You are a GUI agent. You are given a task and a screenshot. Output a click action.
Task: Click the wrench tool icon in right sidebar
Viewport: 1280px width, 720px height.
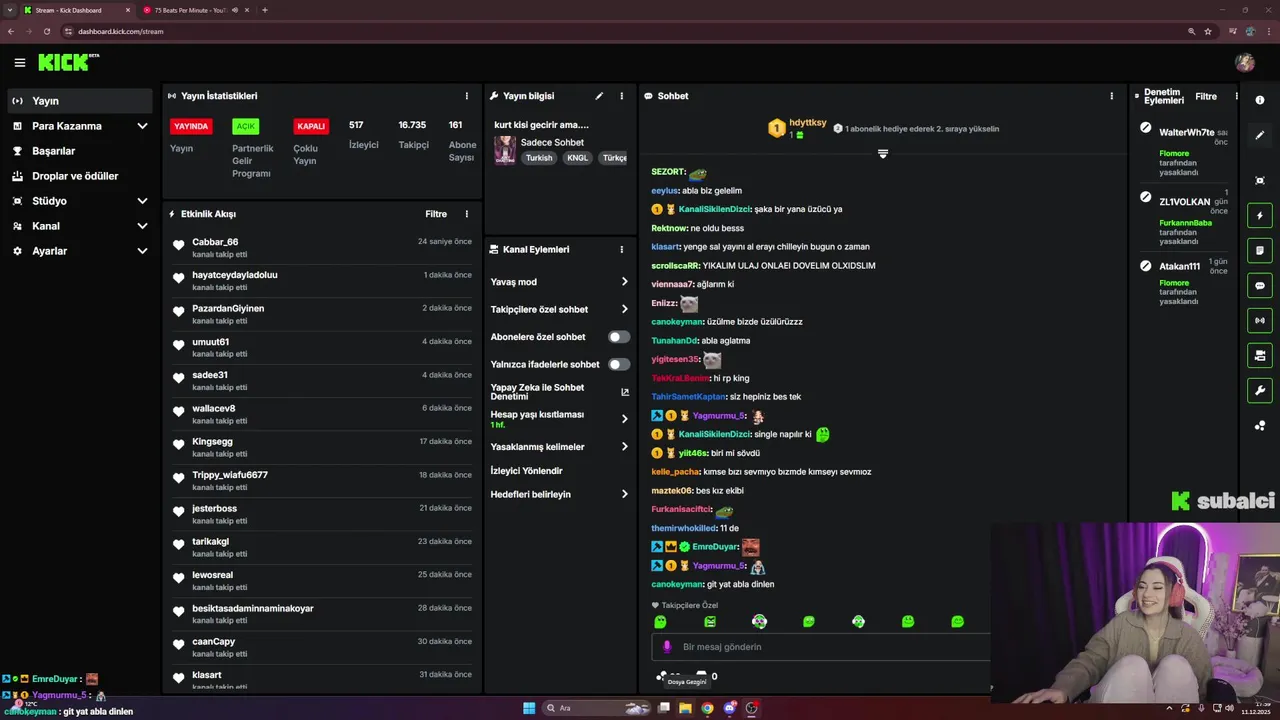click(1260, 390)
